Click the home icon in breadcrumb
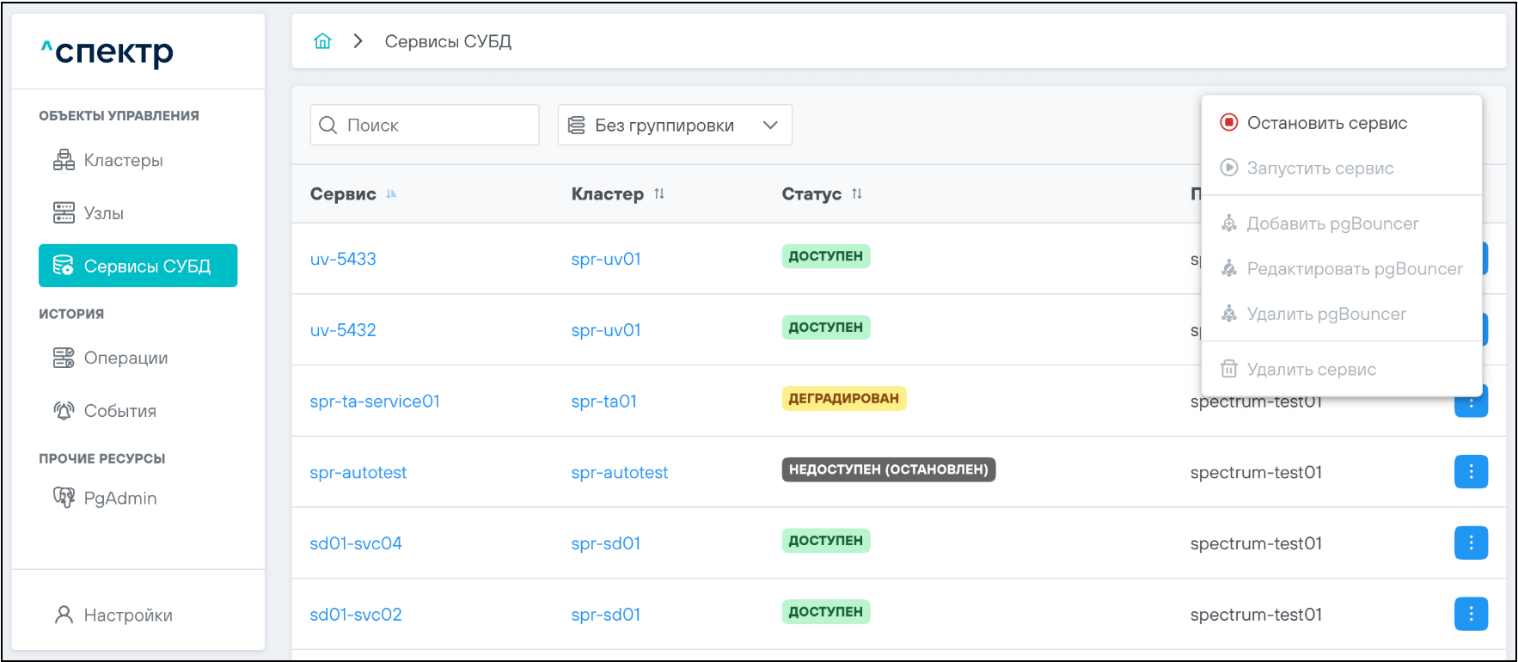The height and width of the screenshot is (662, 1518). [x=322, y=42]
